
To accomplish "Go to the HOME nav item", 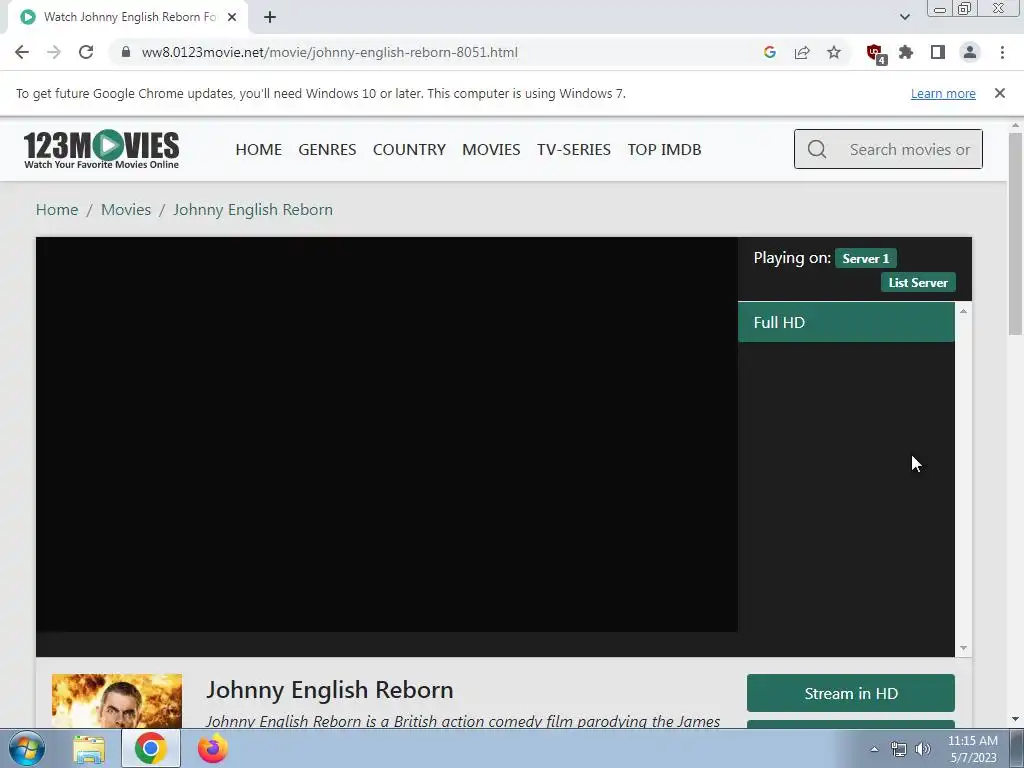I will (x=259, y=150).
